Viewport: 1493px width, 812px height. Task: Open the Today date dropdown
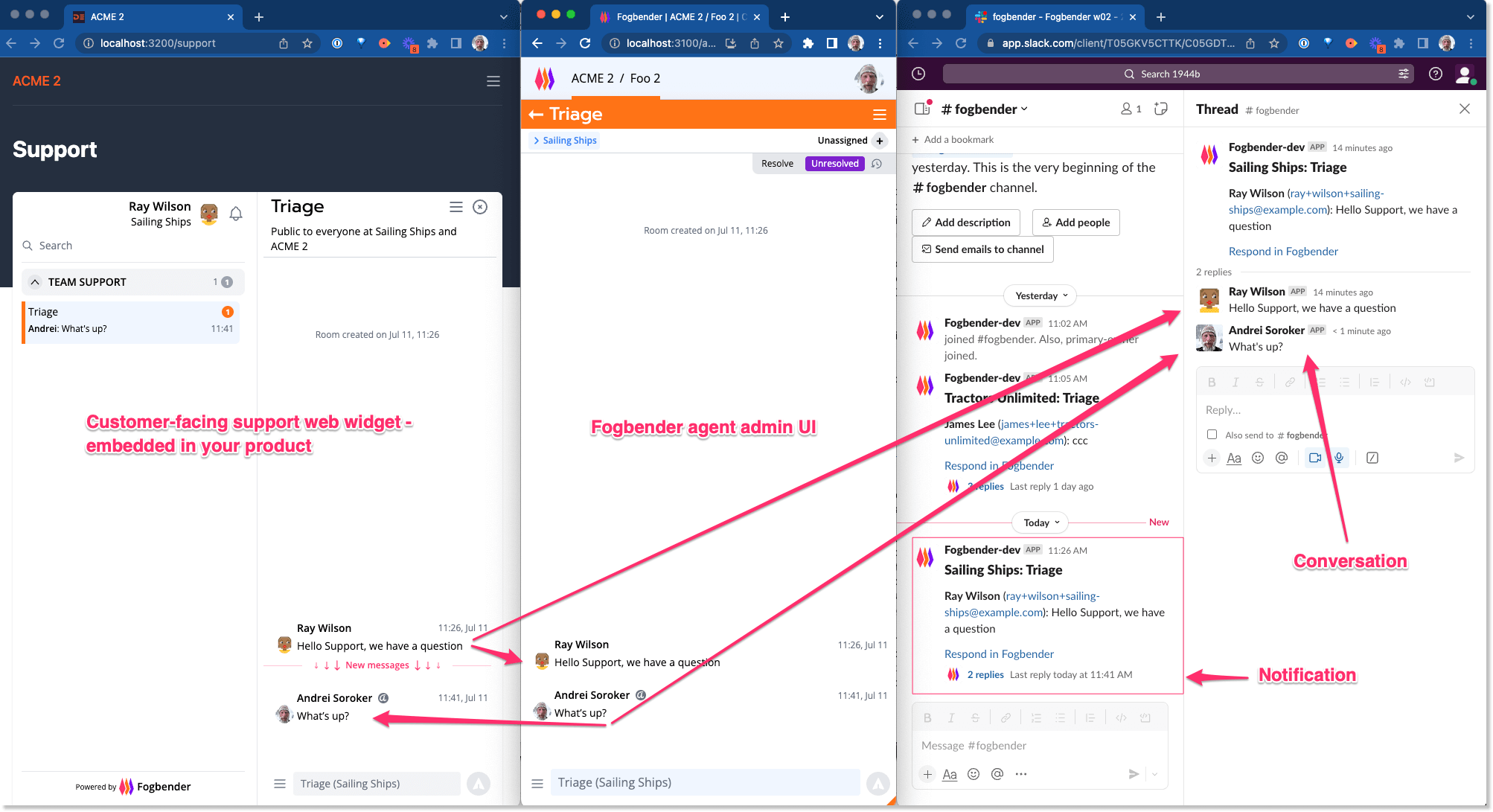(x=1040, y=522)
